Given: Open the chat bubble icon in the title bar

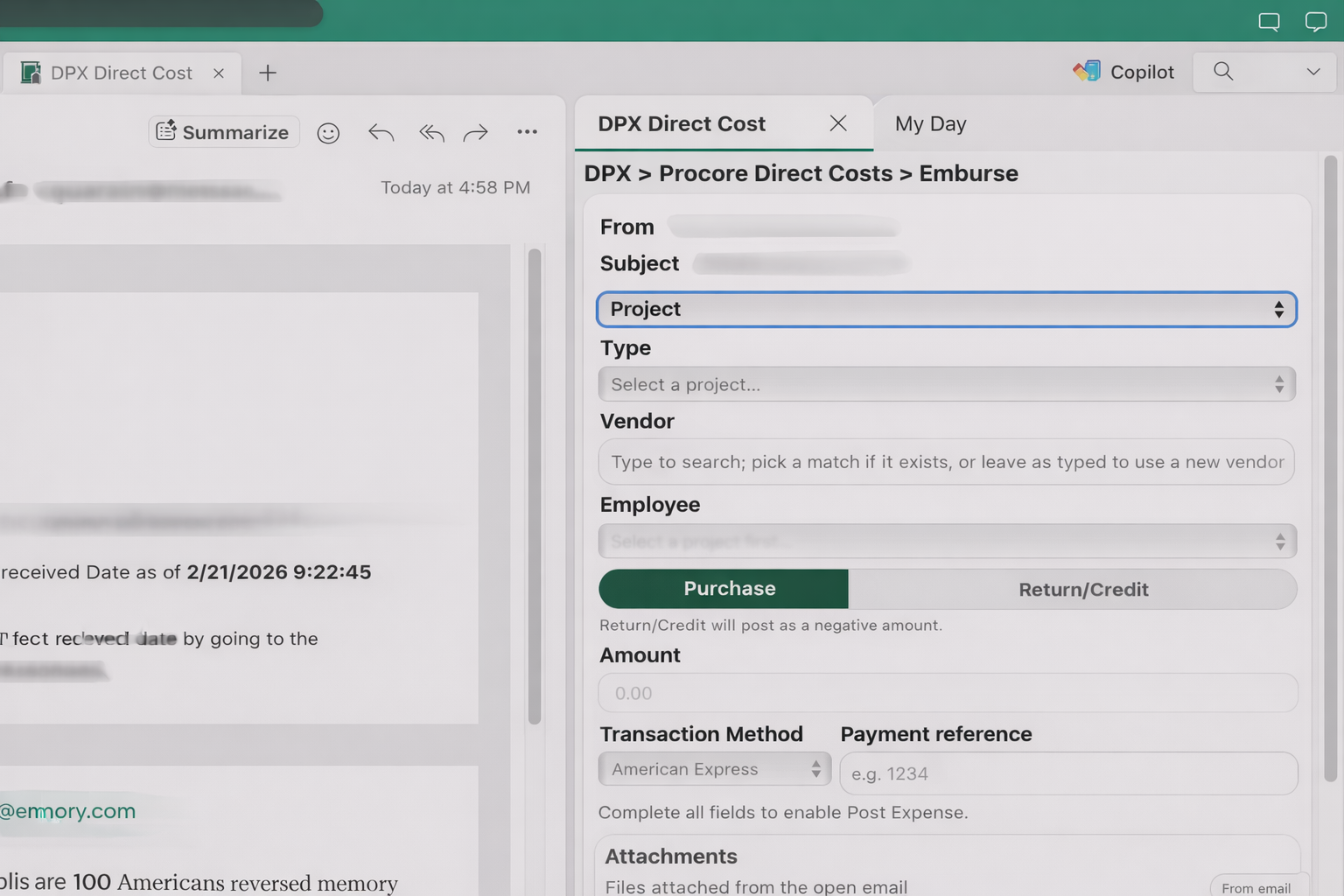Looking at the screenshot, I should click(1269, 22).
